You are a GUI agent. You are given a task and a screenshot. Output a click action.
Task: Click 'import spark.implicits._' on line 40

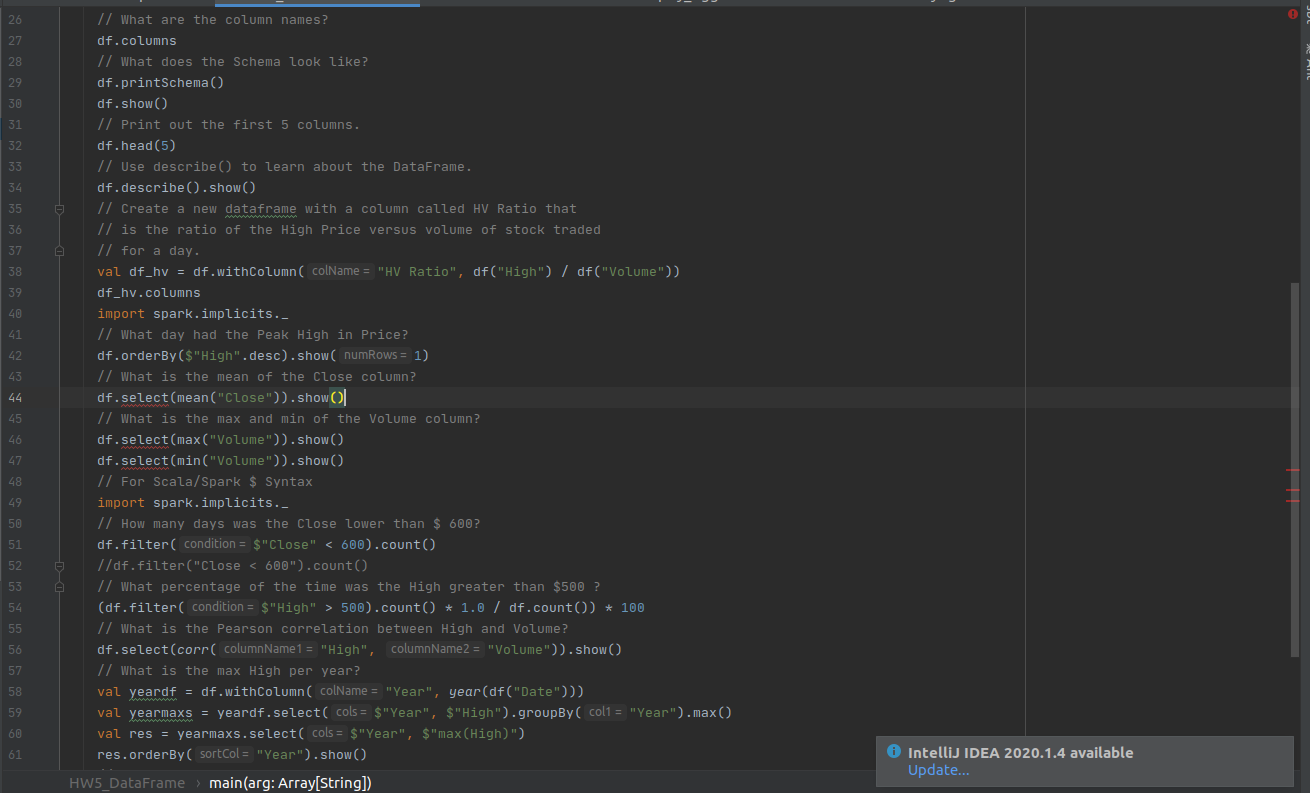[193, 314]
